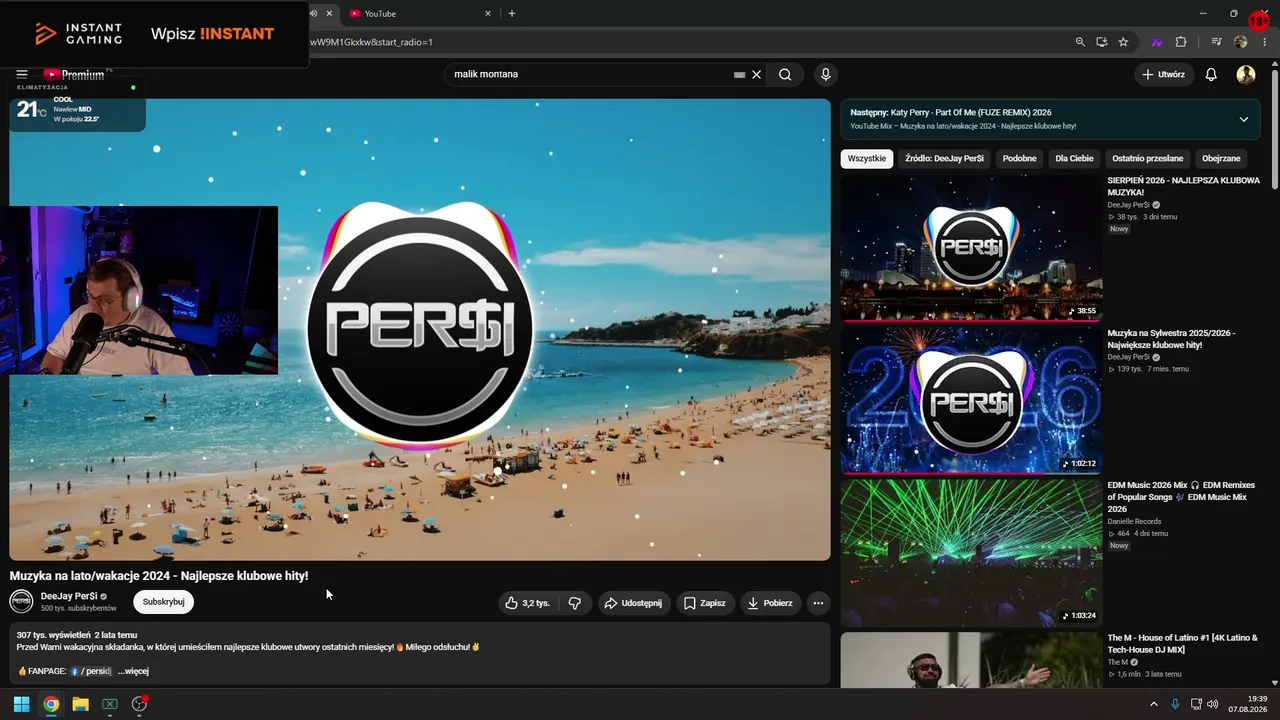Select the Dla Ciebie filter chip
1280x720 pixels.
pyautogui.click(x=1074, y=158)
